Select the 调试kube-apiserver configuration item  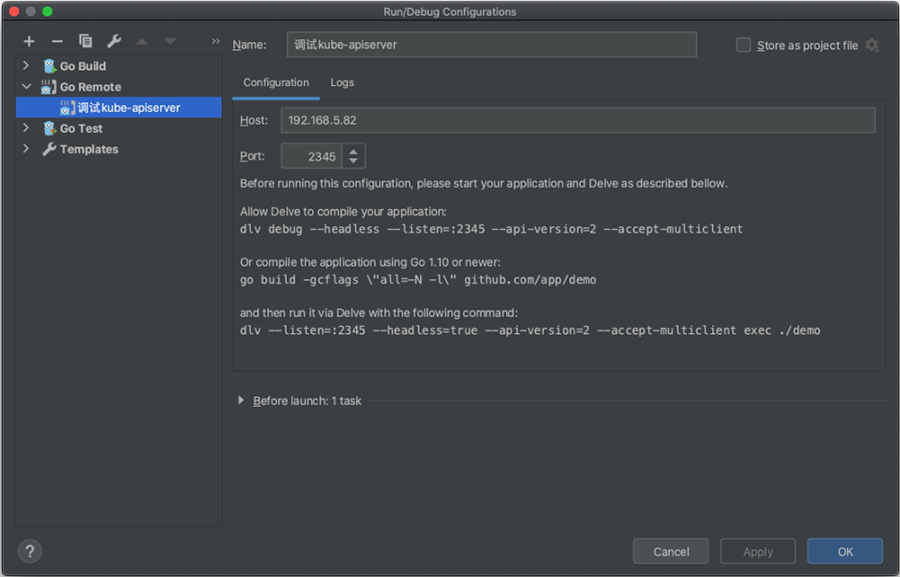tap(128, 108)
